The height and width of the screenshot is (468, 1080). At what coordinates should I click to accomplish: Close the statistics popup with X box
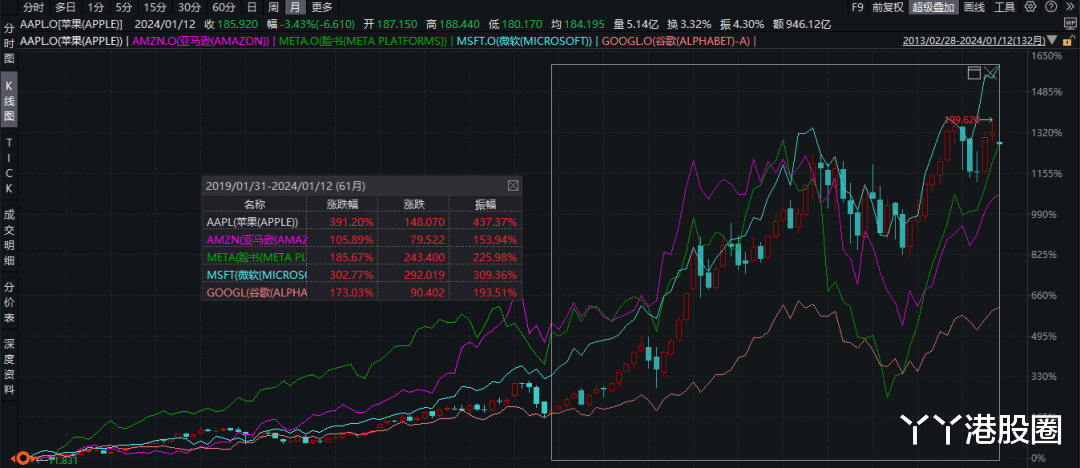click(512, 185)
